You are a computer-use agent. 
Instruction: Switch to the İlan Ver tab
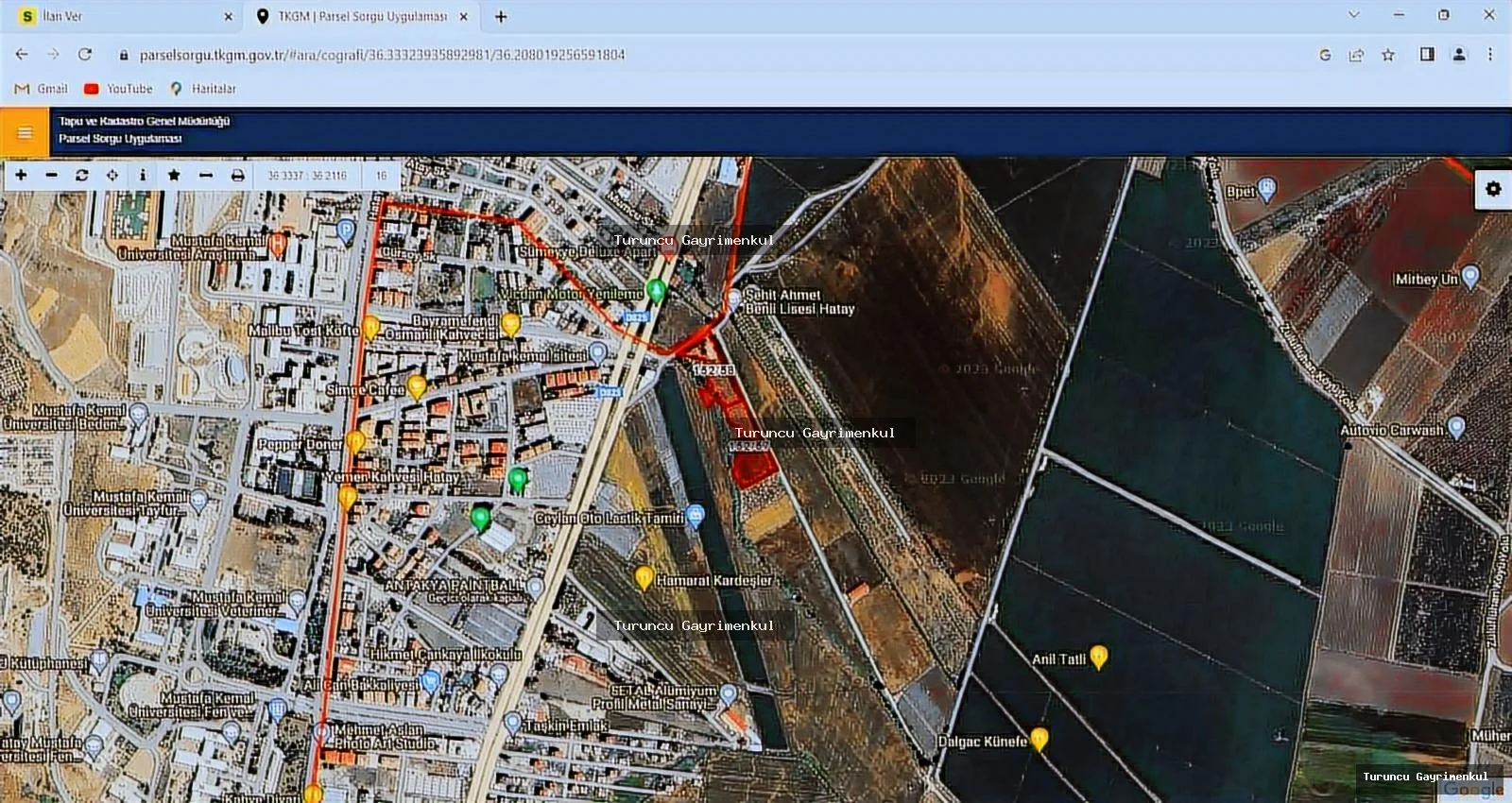click(x=123, y=16)
